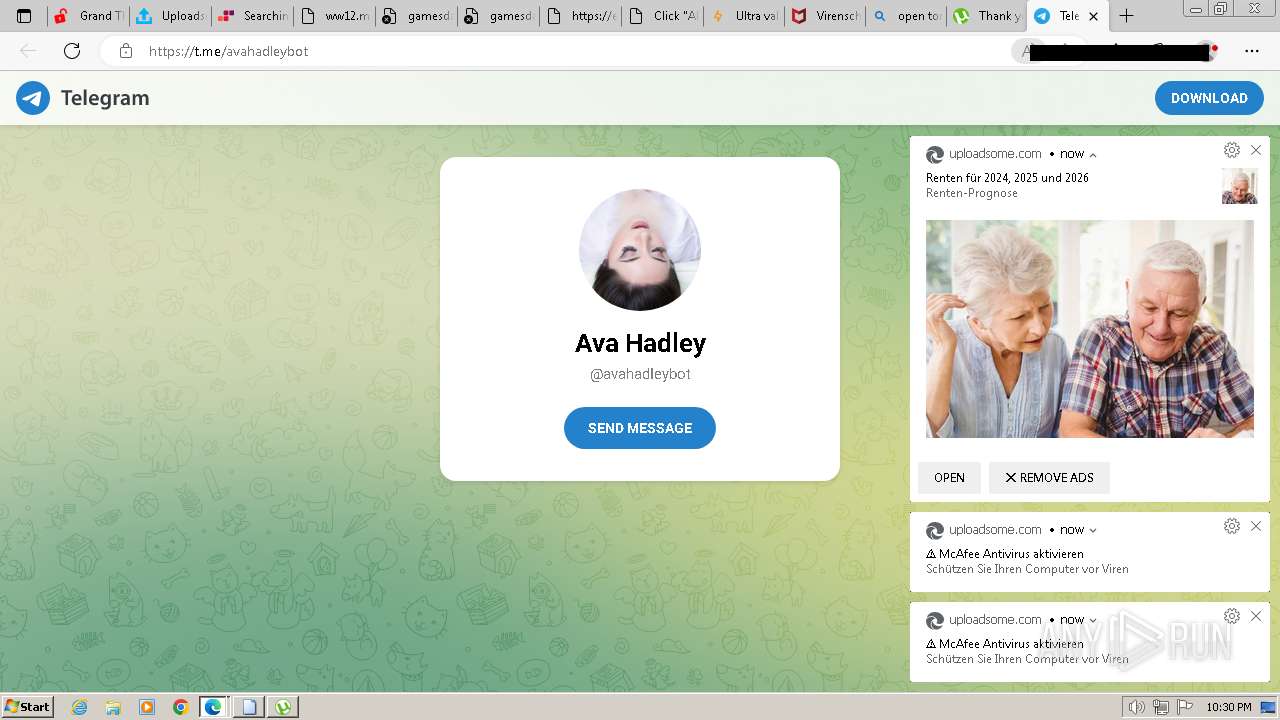Expand first McAfee notification chevron
This screenshot has width=1280, height=720.
pyautogui.click(x=1093, y=531)
